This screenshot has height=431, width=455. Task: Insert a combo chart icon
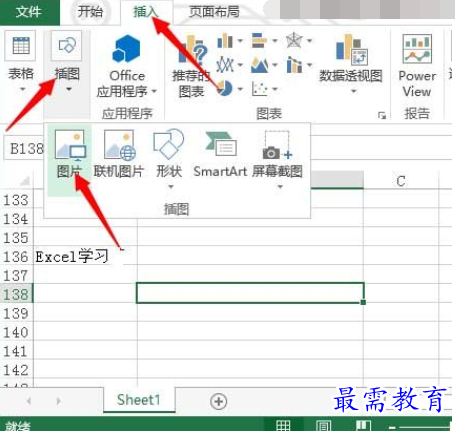(x=294, y=64)
